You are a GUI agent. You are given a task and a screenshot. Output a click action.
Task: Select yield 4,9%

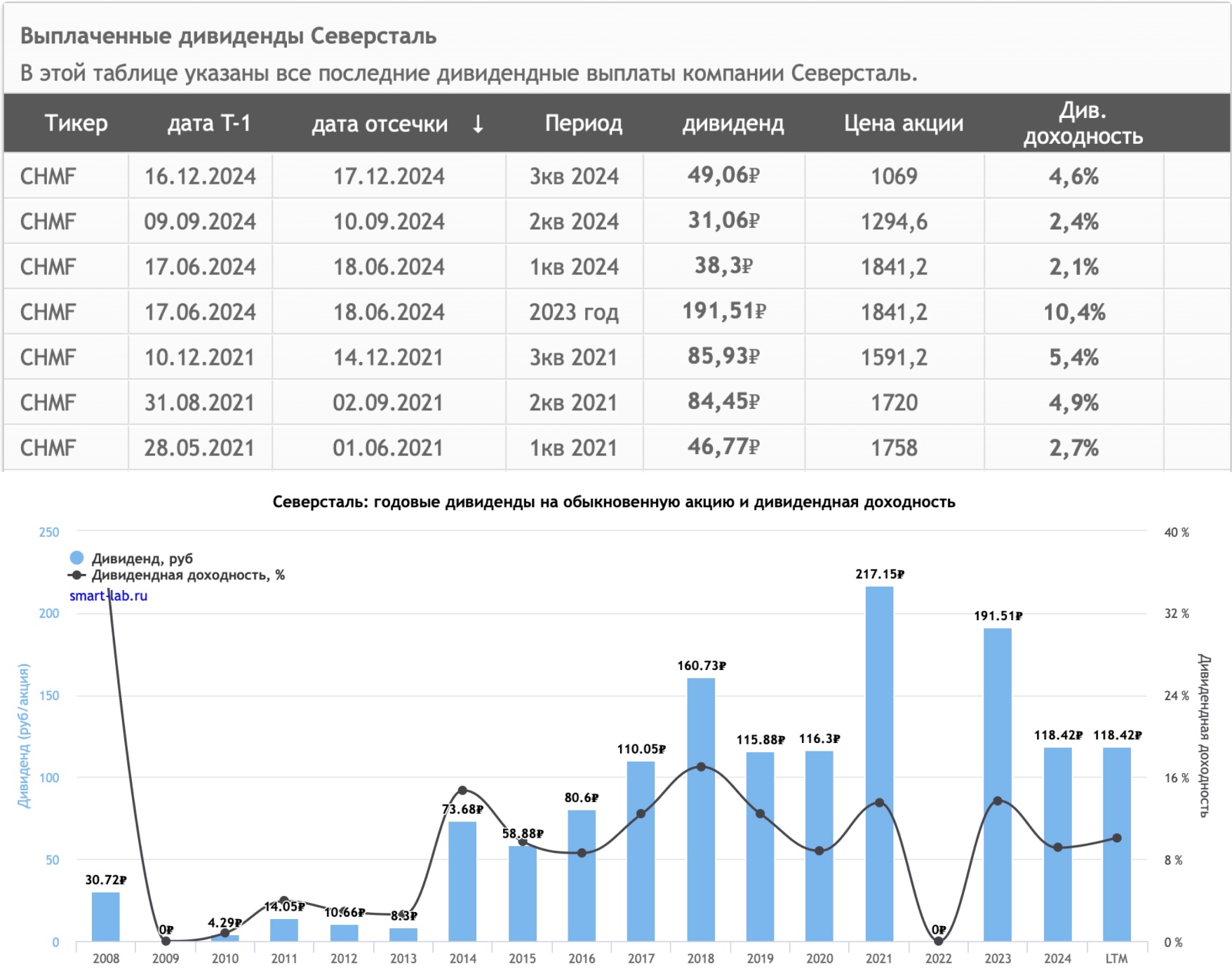pyautogui.click(x=1073, y=403)
